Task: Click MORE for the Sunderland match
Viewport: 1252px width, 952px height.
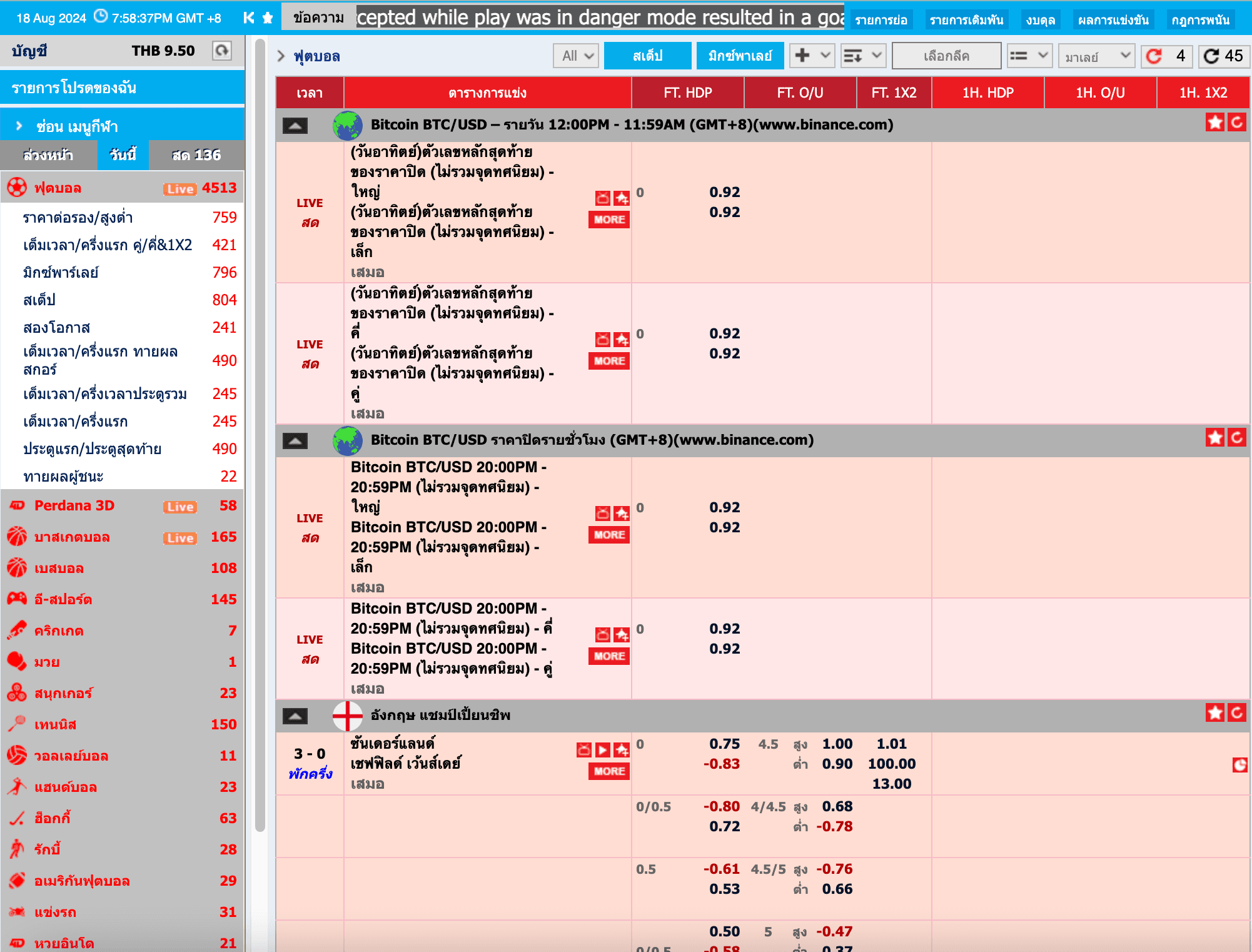Action: (609, 771)
